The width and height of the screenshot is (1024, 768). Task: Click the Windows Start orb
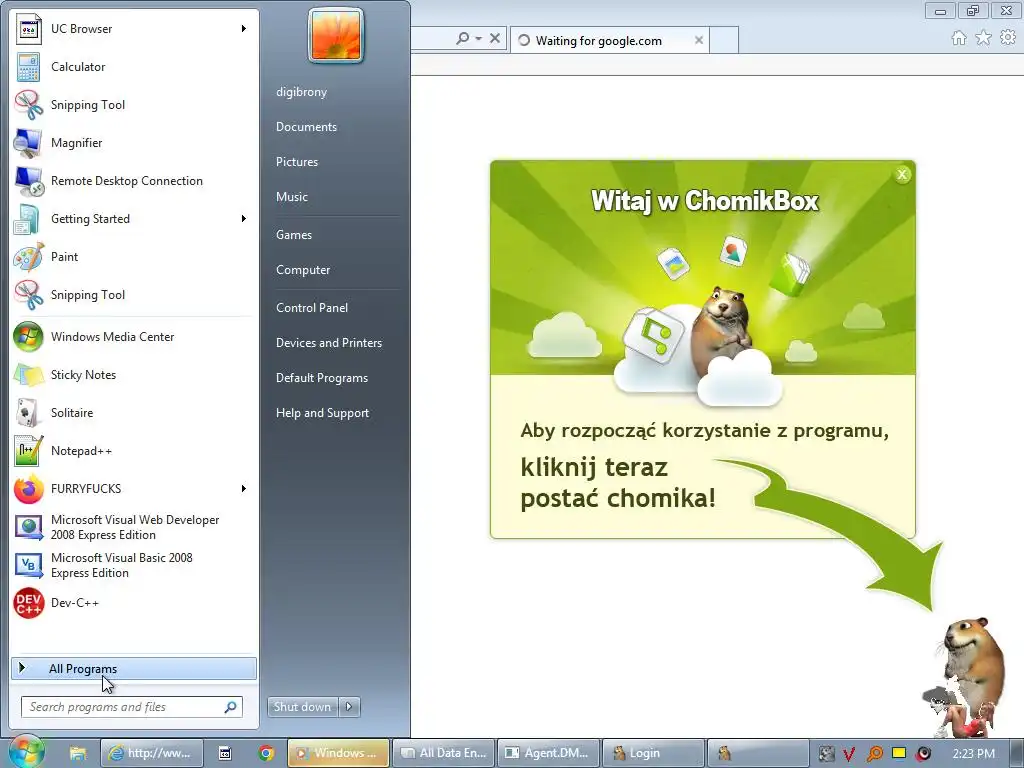(25, 752)
